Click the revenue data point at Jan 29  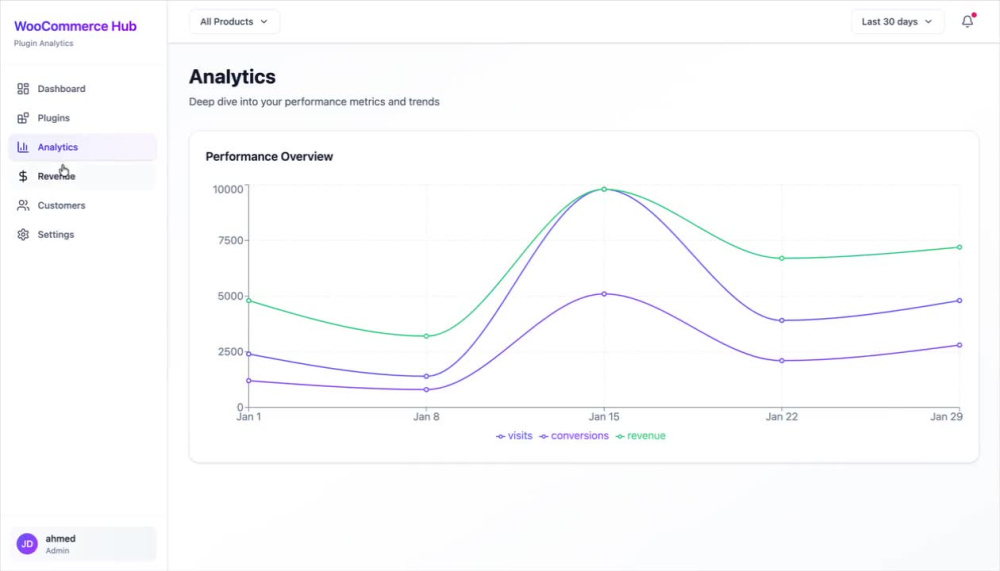959,247
